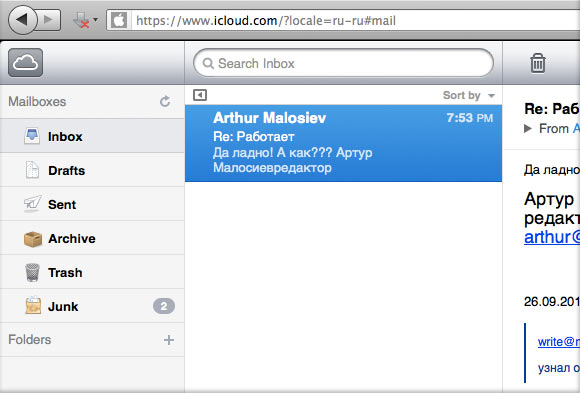The image size is (580, 393).
Task: Open the dropdown arrow beside downloads icon
Action: click(x=95, y=20)
